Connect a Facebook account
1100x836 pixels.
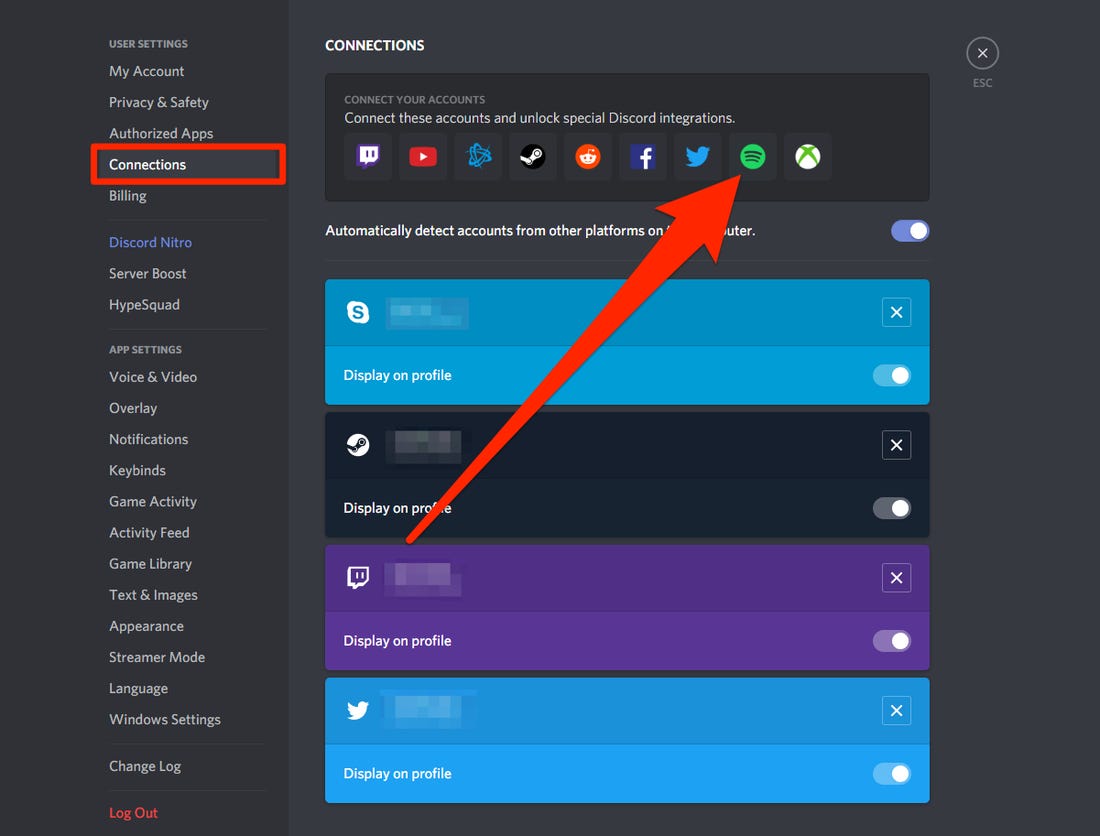(x=642, y=157)
